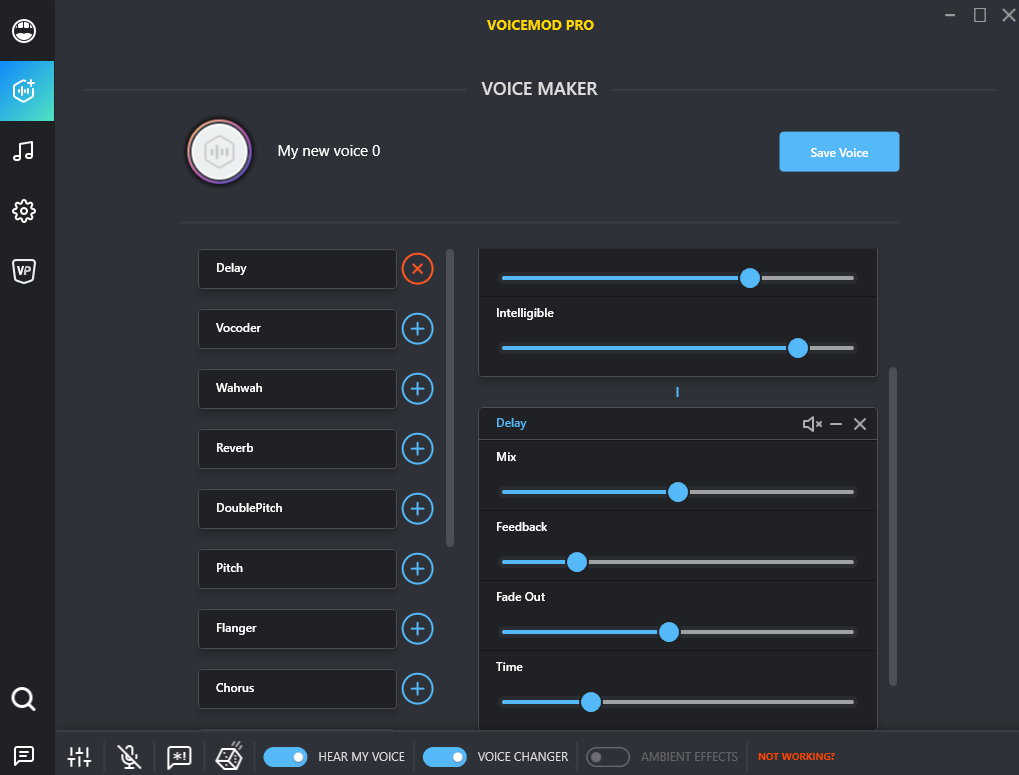This screenshot has width=1019, height=775.
Task: Toggle the Voice Changer switch
Action: click(445, 757)
